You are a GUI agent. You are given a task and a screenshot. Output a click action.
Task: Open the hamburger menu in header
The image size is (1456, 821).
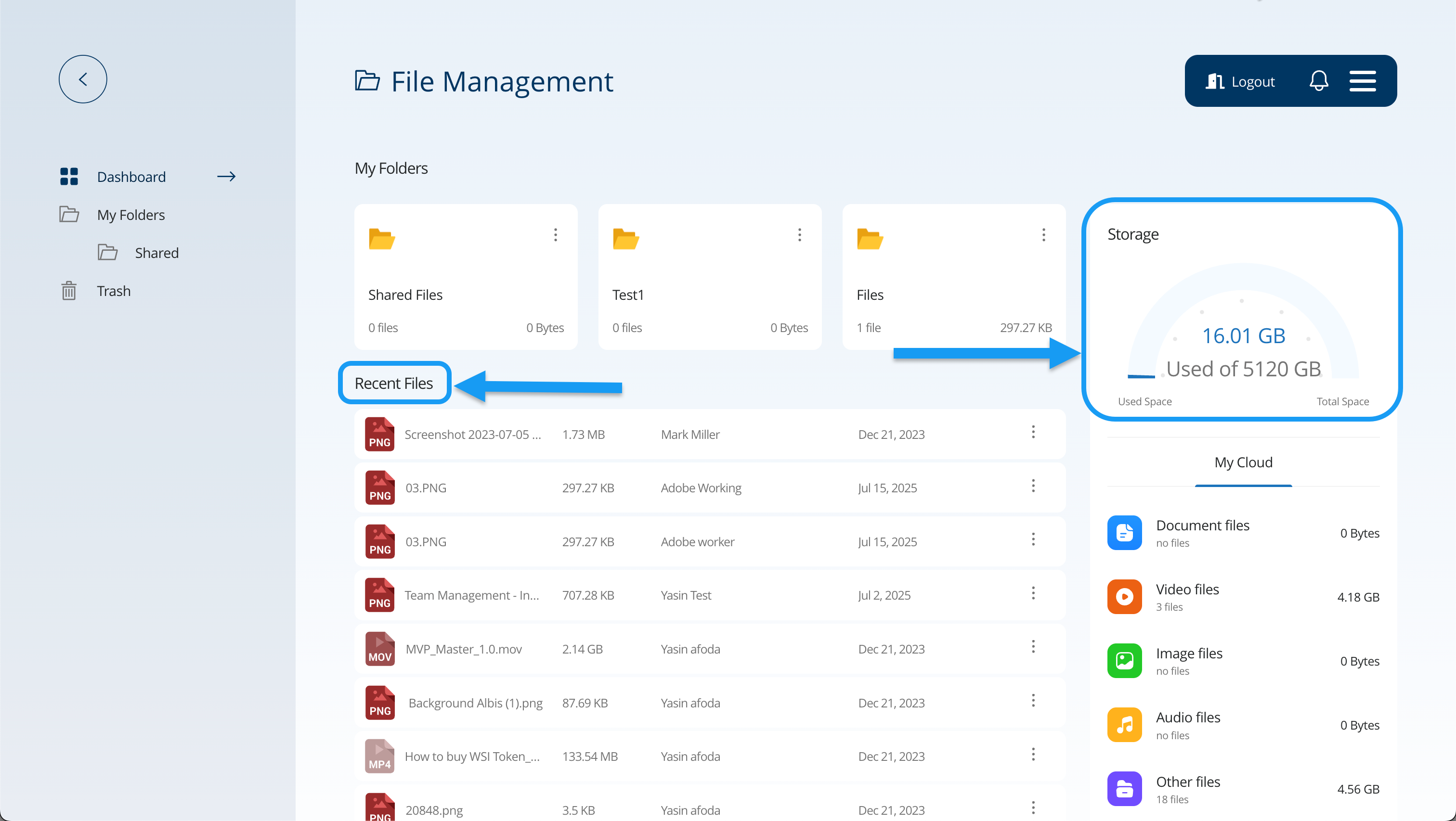[1362, 81]
